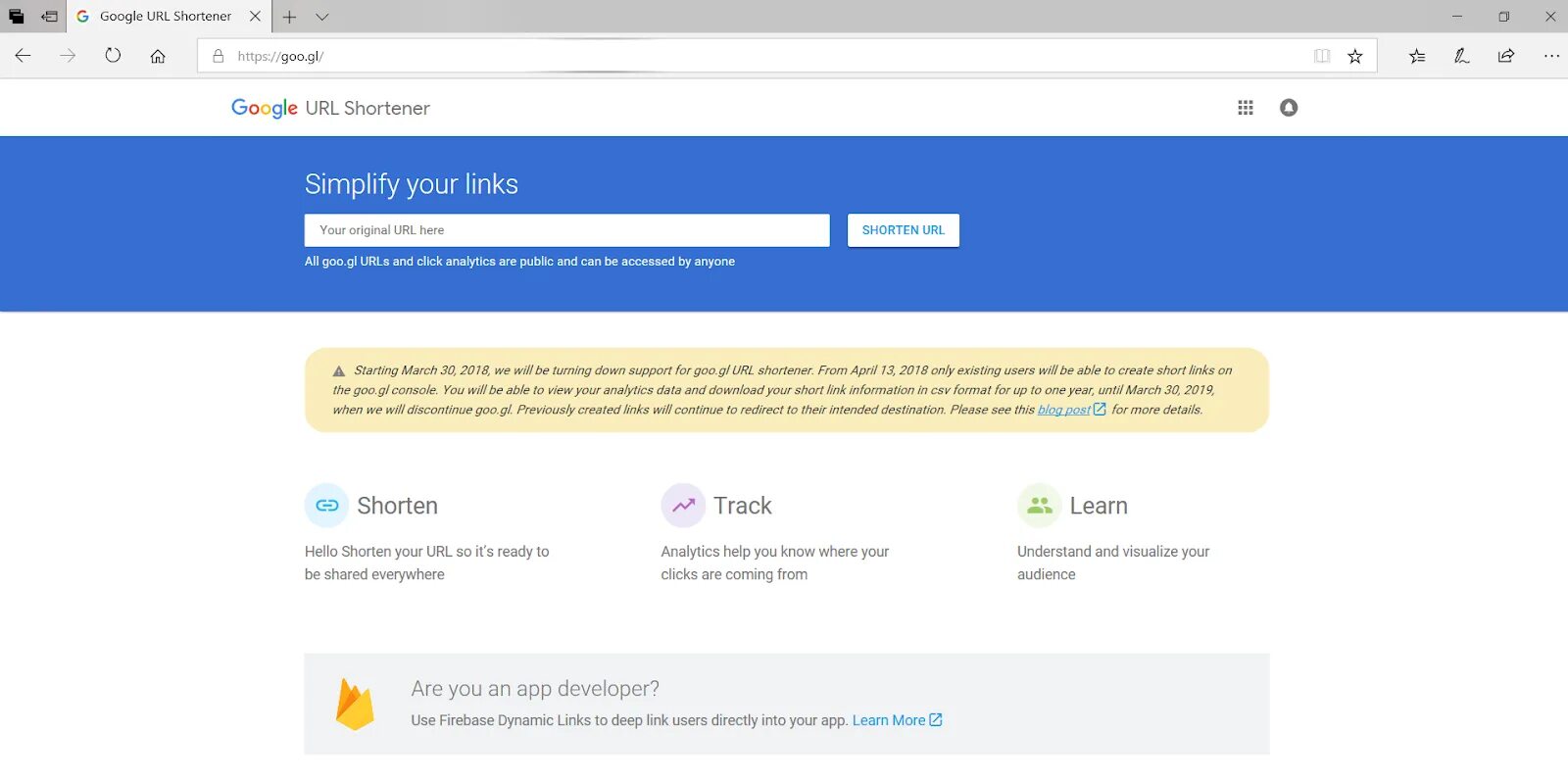The image size is (1568, 782).
Task: Open the Google account avatar icon
Action: point(1289,108)
